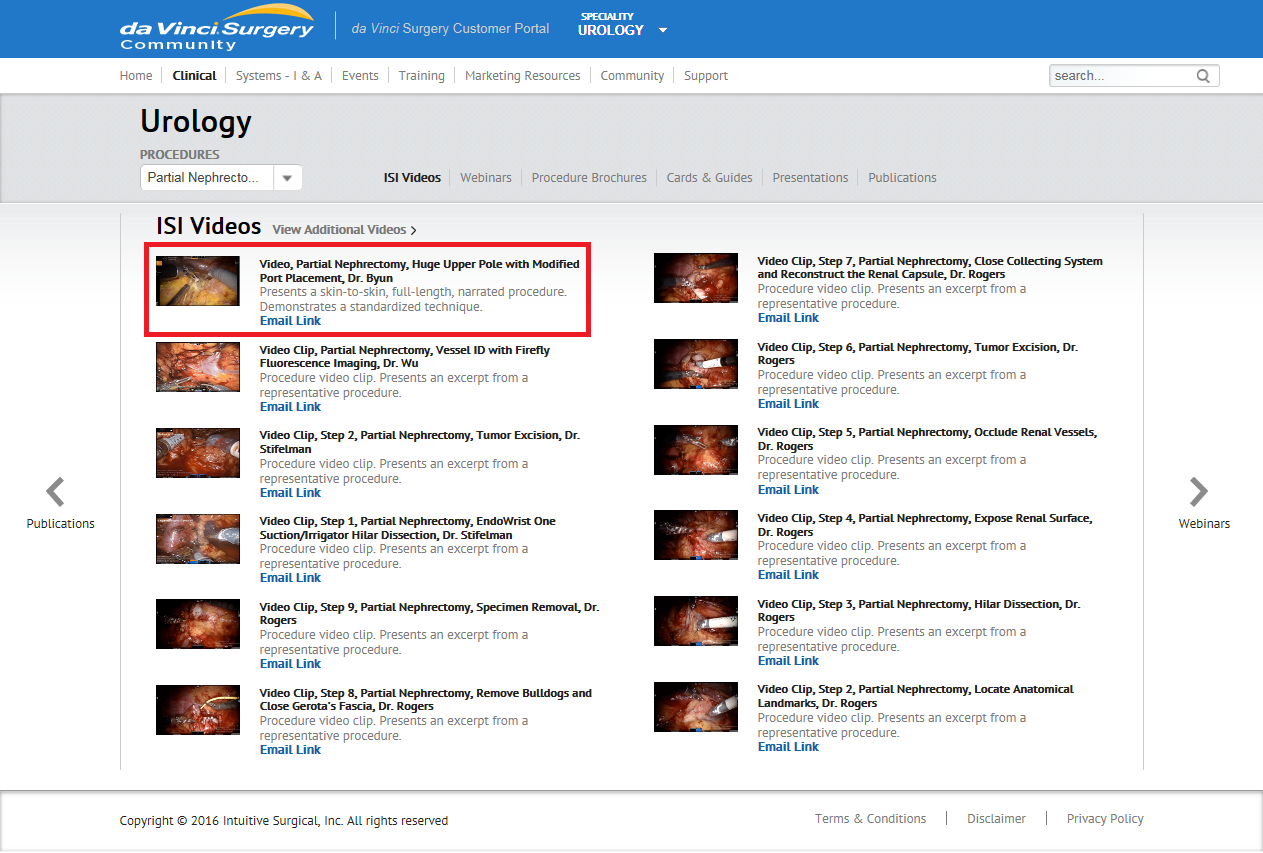Open Step 9 Specimen Removal video thumbnail
This screenshot has width=1263, height=853.
click(198, 624)
